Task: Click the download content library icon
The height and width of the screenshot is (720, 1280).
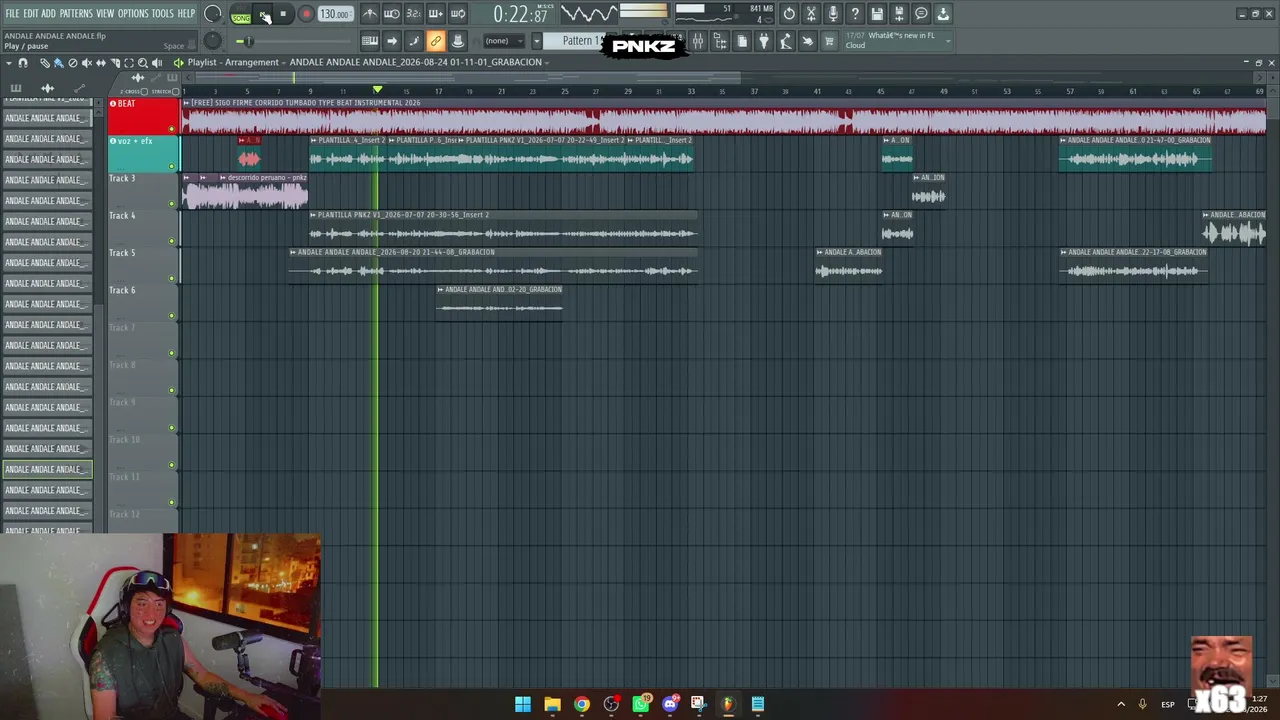Action: pos(943,14)
